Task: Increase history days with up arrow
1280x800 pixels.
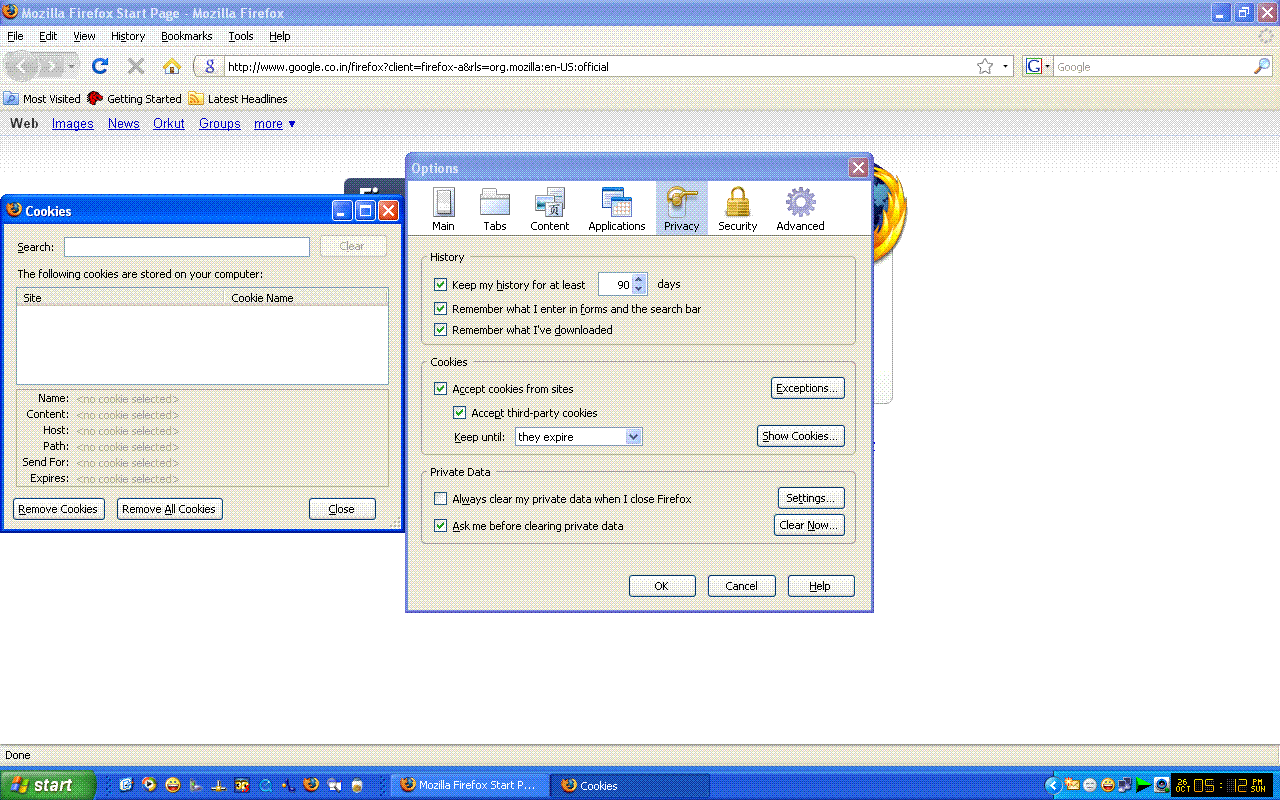Action: click(640, 280)
